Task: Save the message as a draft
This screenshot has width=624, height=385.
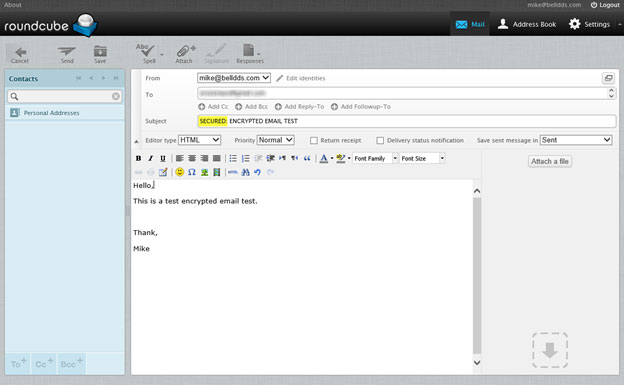Action: point(100,55)
